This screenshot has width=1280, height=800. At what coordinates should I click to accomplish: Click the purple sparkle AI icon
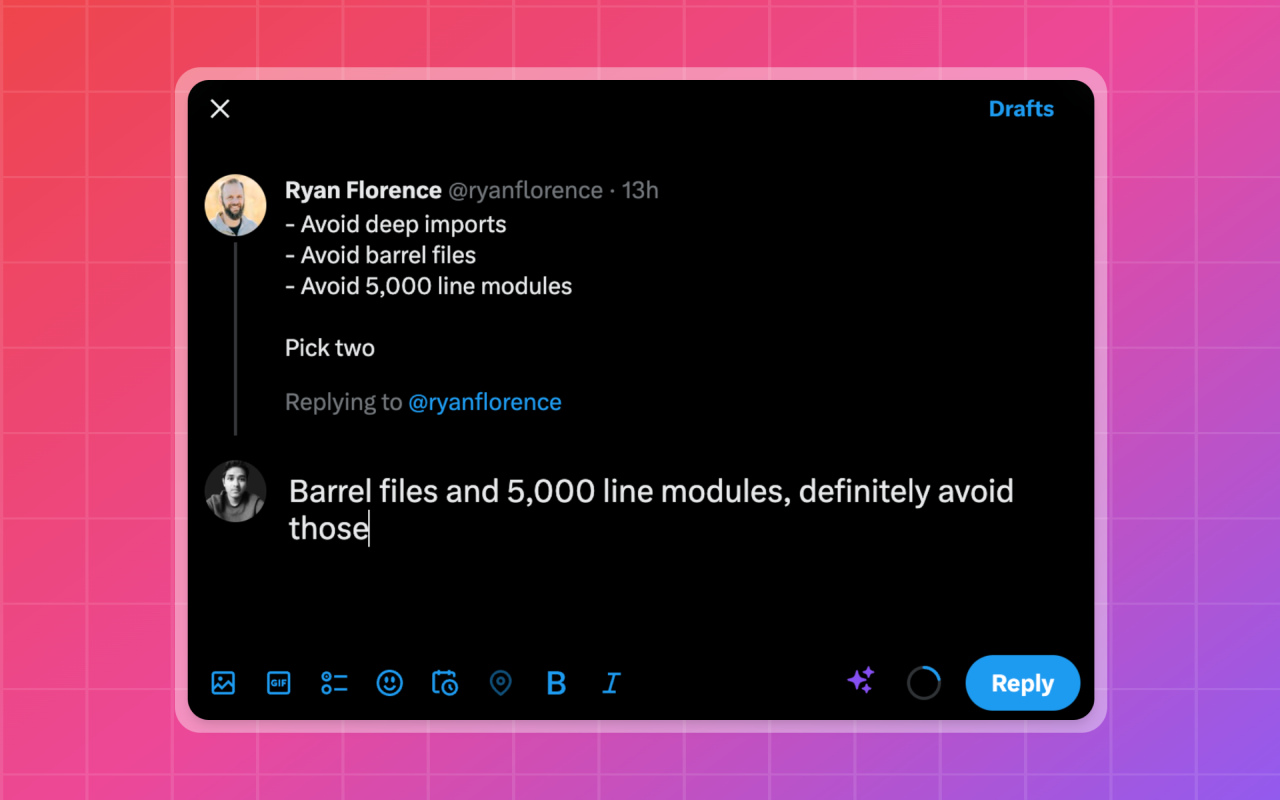pos(861,681)
